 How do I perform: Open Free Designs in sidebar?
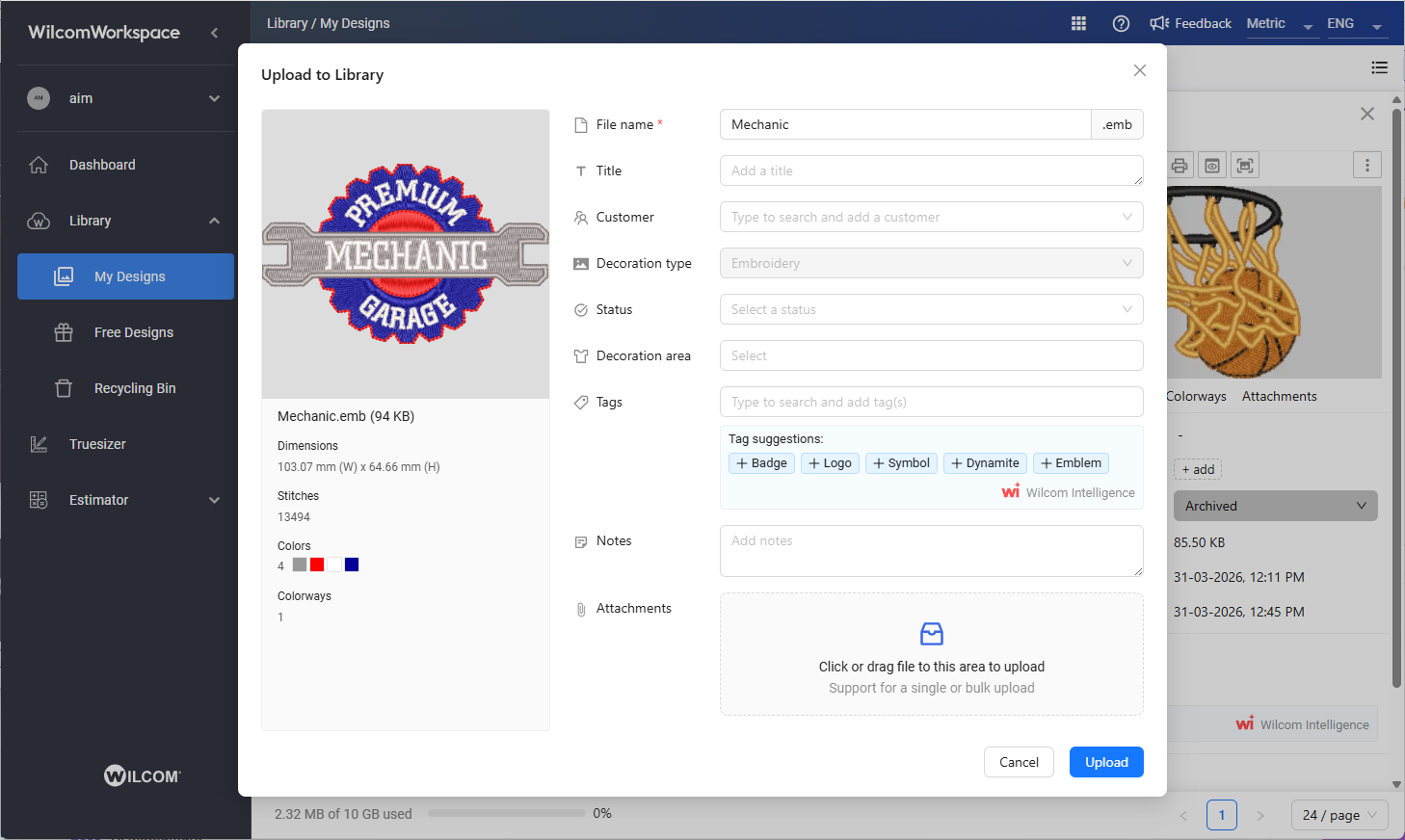pyautogui.click(x=134, y=332)
